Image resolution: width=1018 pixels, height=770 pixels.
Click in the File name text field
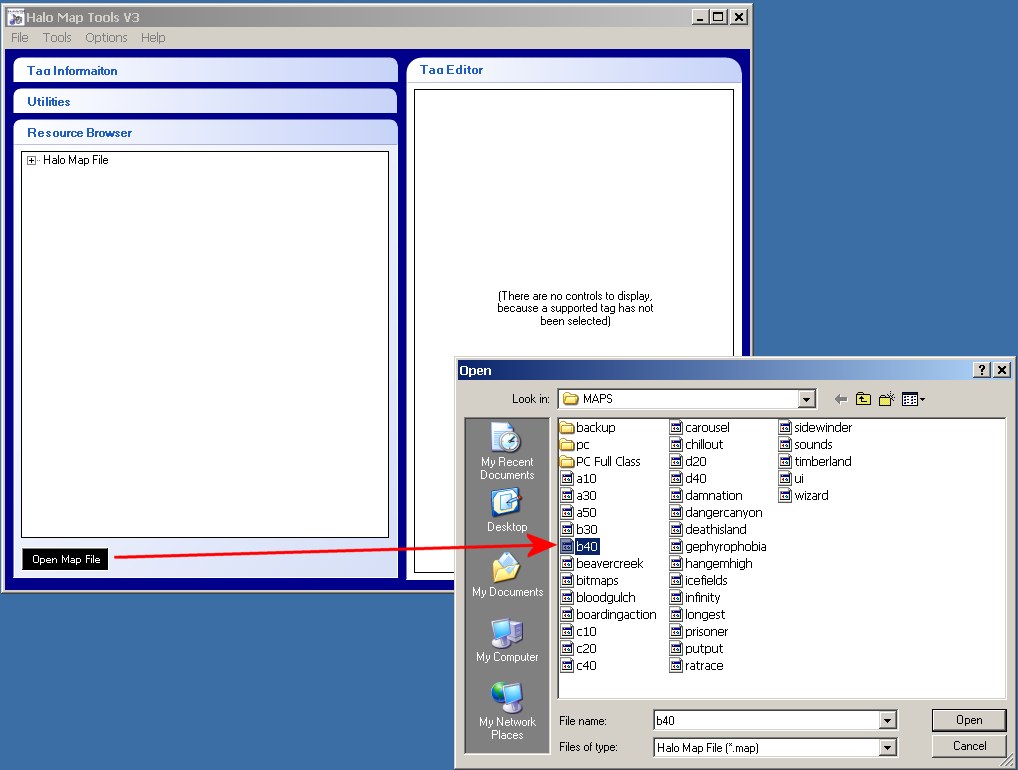(x=765, y=720)
